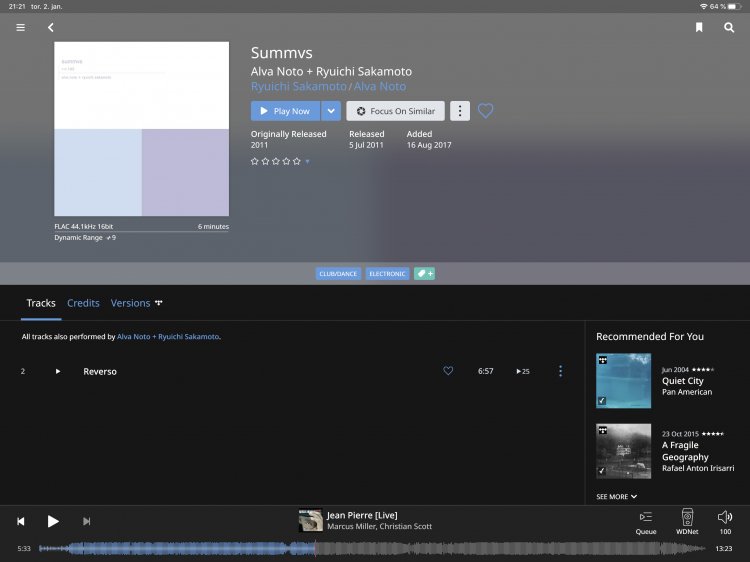Open the hamburger navigation menu
Screen dimensions: 750x562
pyautogui.click(x=21, y=28)
